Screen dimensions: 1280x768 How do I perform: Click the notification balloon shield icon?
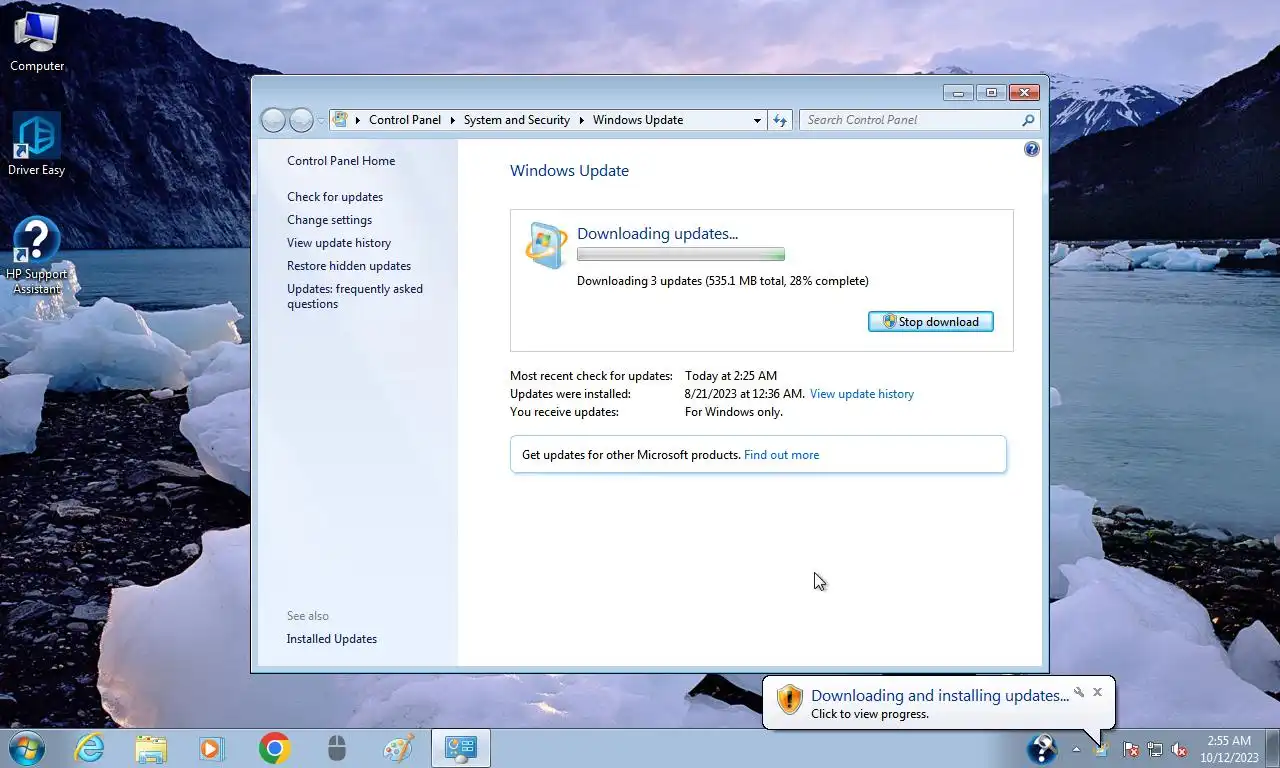click(790, 699)
